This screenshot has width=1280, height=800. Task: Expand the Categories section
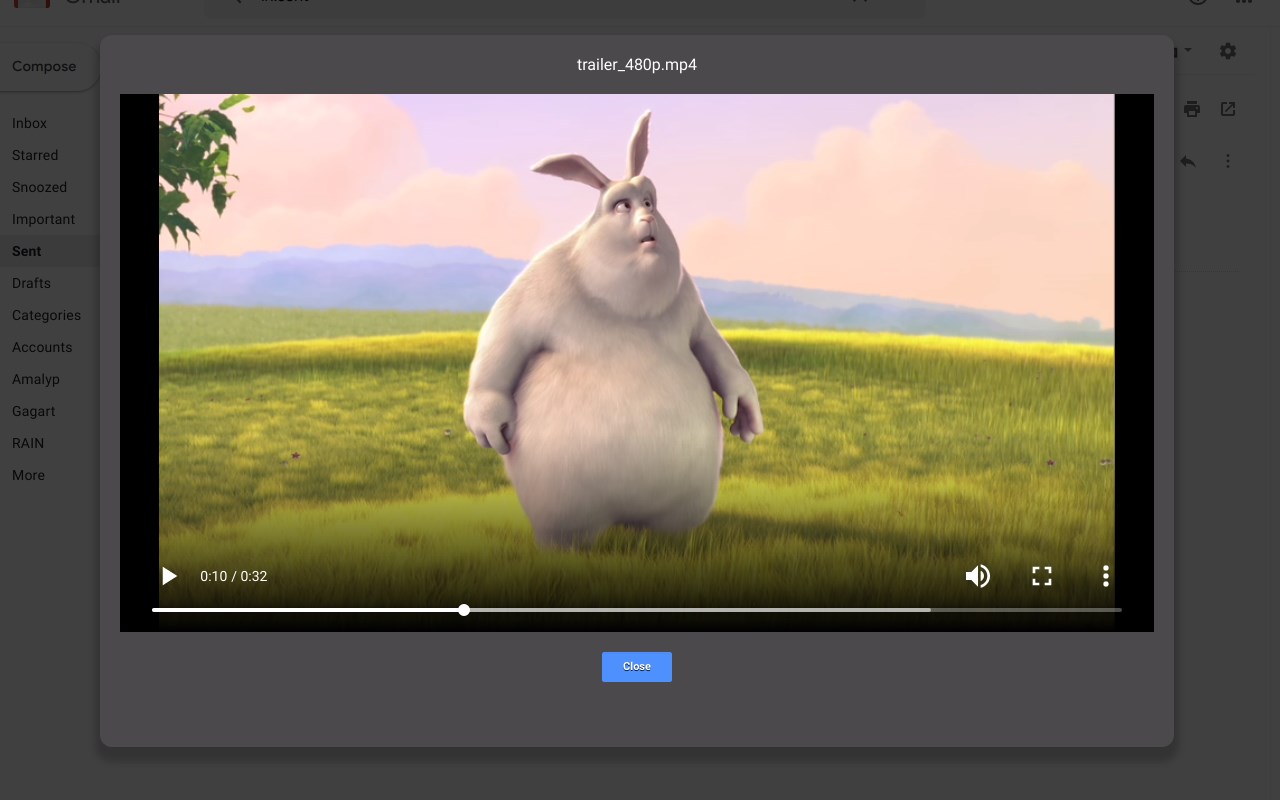coord(46,315)
